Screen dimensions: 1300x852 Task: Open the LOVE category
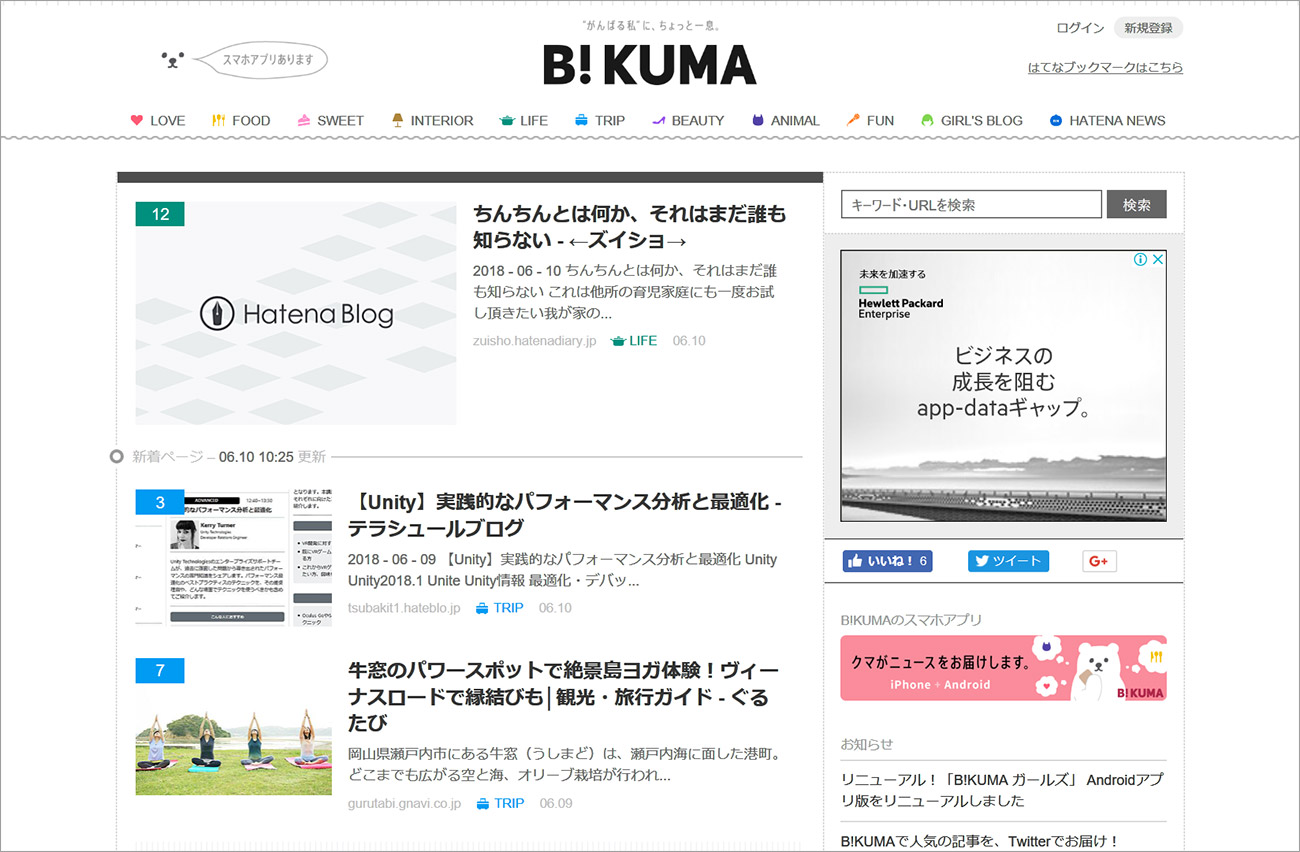pos(168,120)
